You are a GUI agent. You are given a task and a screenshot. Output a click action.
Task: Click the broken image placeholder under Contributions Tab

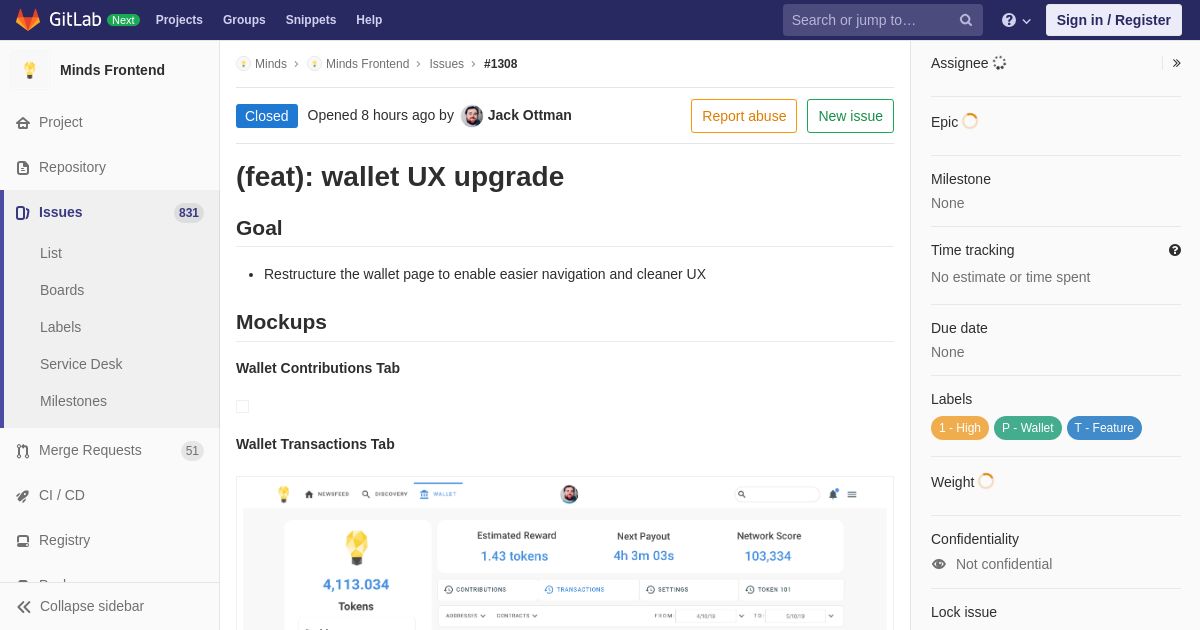[x=242, y=406]
